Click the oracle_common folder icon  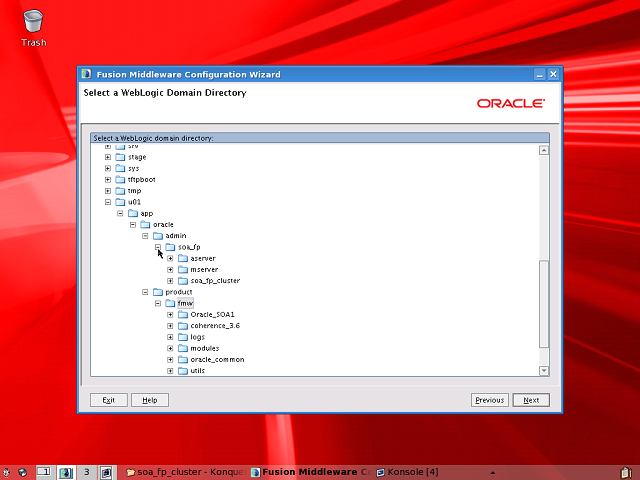click(x=183, y=360)
